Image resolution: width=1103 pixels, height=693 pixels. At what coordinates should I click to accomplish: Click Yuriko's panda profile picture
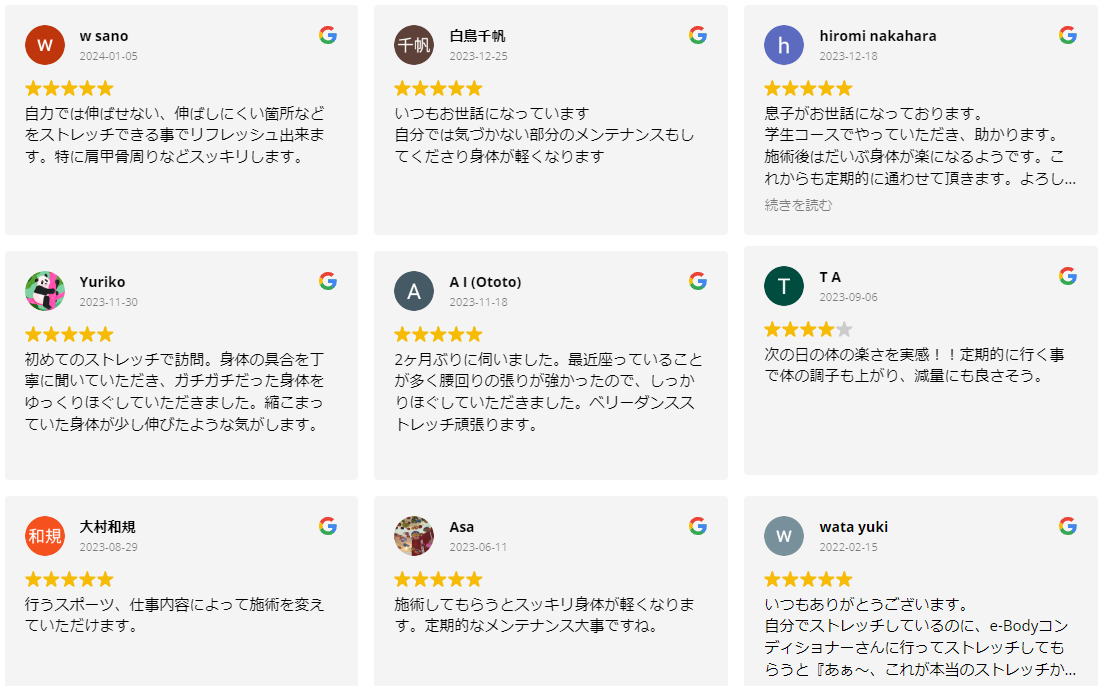point(44,291)
